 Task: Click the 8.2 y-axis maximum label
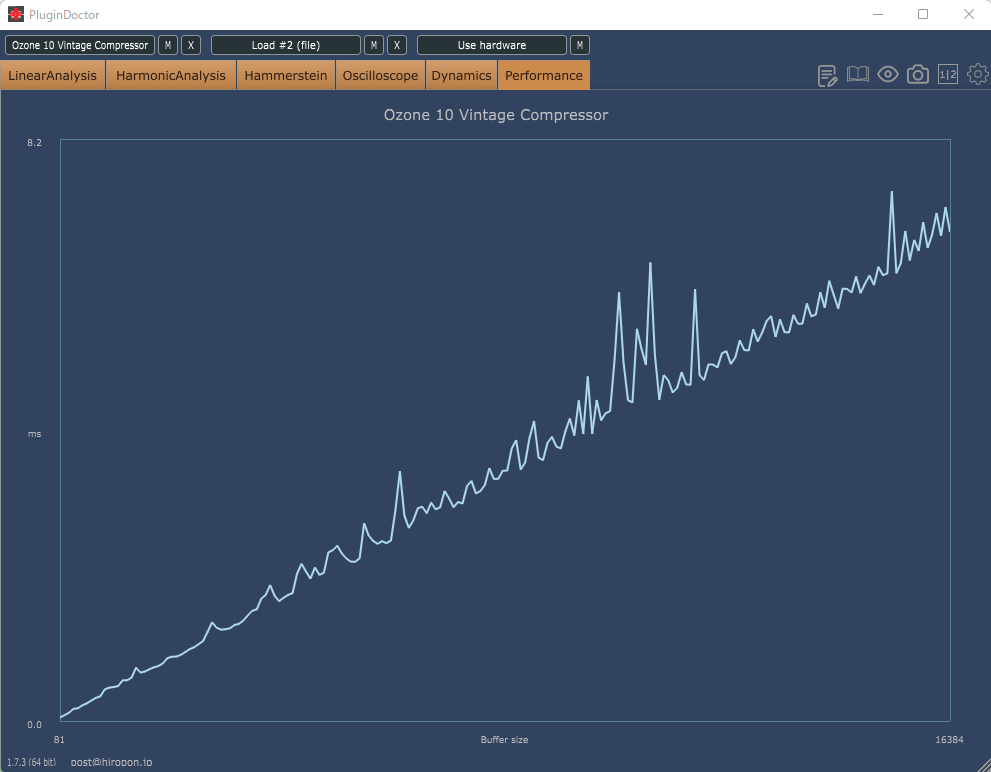pos(34,143)
